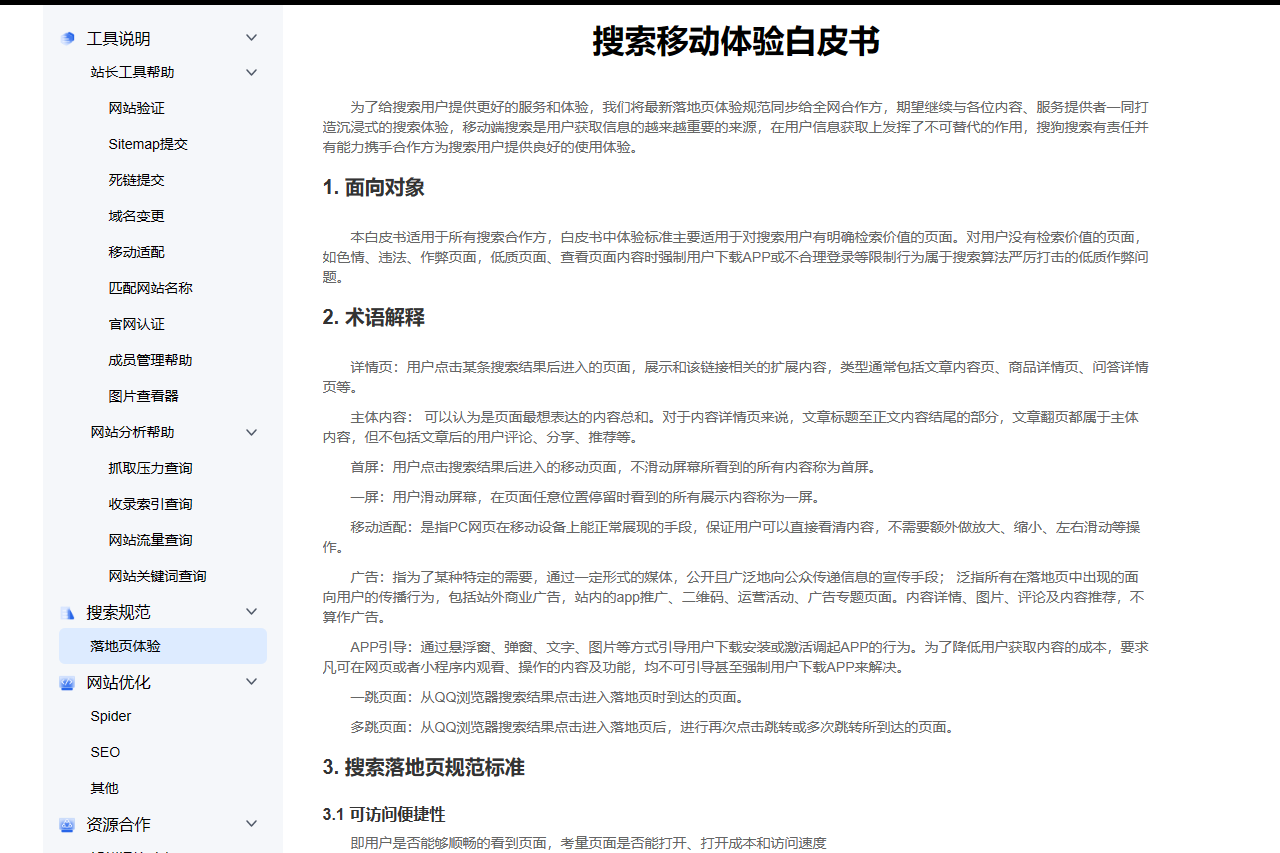The height and width of the screenshot is (853, 1280).
Task: Collapse the 网站分析帮助 chevron
Action: pos(251,432)
